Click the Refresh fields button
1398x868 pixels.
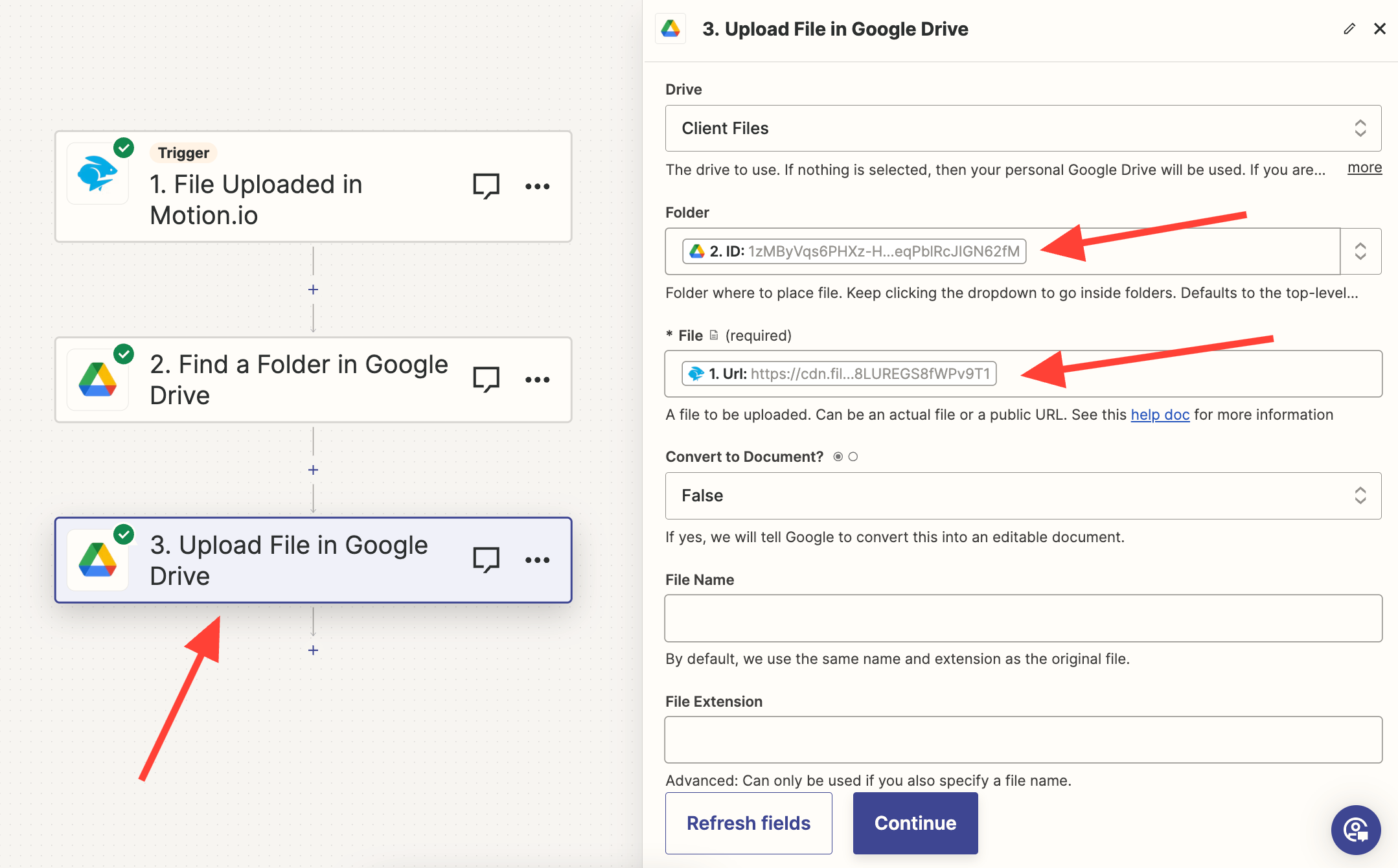coord(748,823)
